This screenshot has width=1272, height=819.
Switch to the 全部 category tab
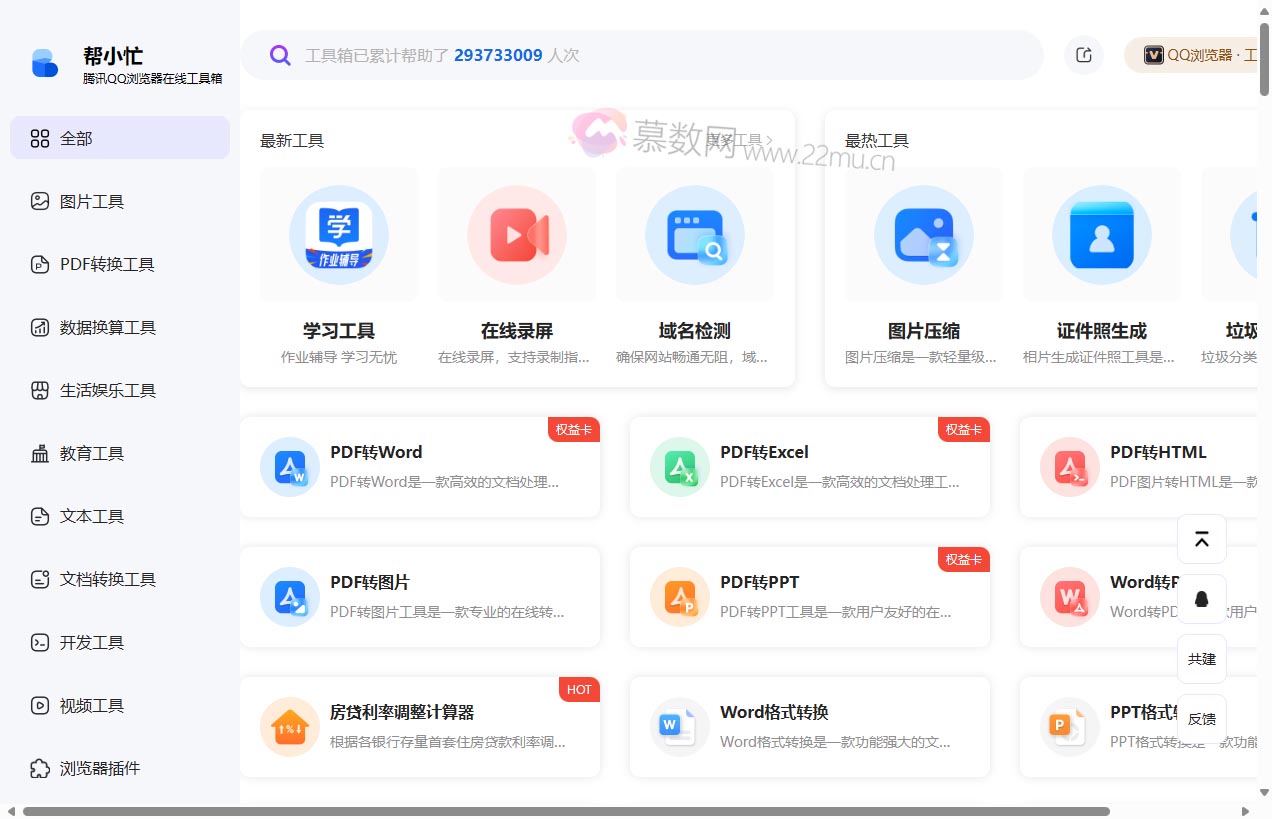click(x=76, y=139)
